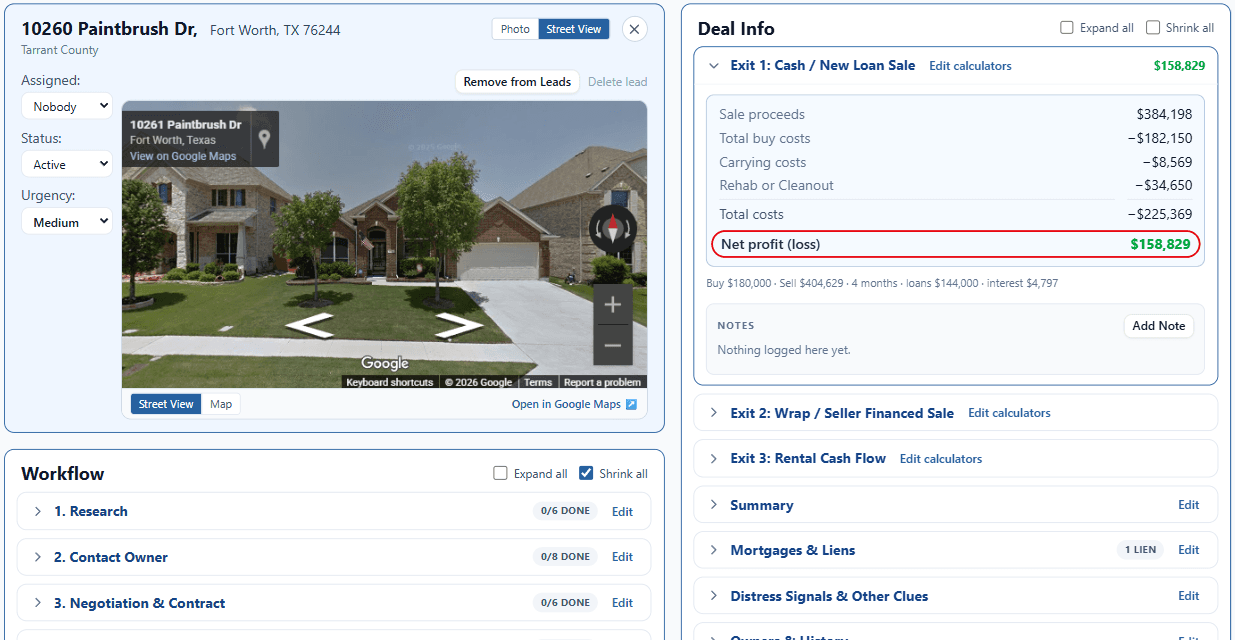
Task: Switch to the Map tab
Action: click(221, 404)
